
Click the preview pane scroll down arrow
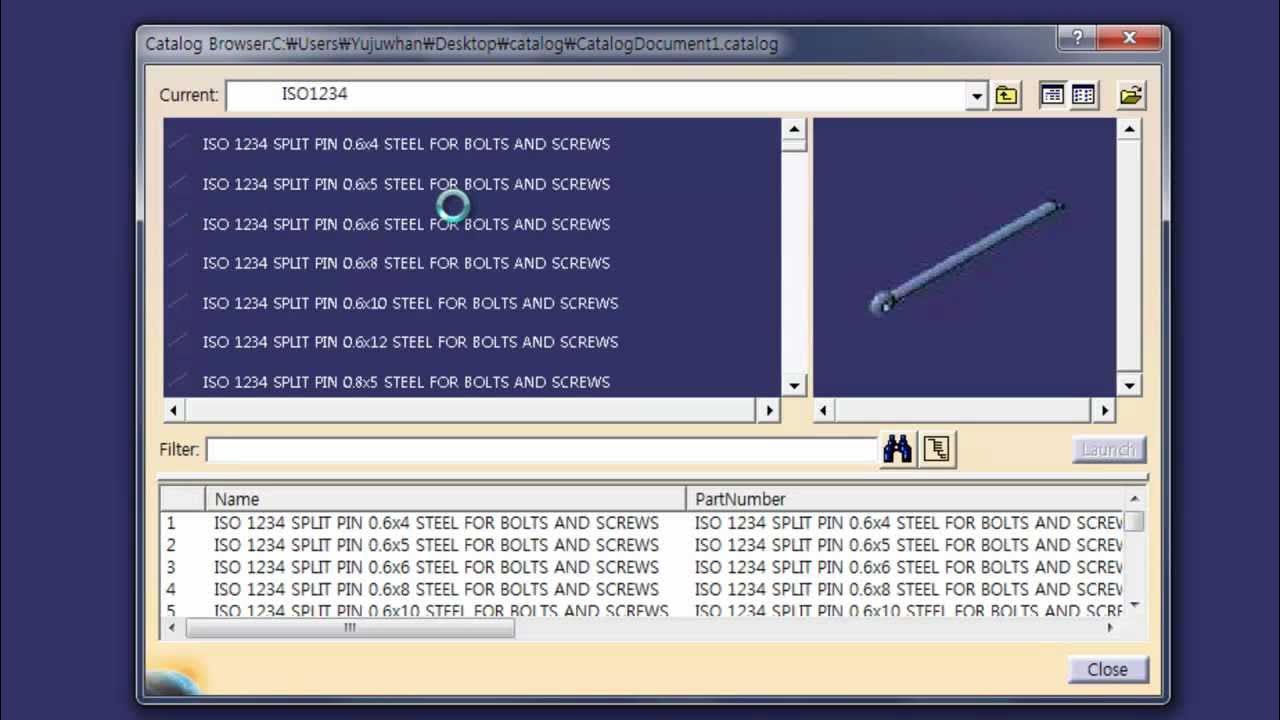click(1129, 386)
